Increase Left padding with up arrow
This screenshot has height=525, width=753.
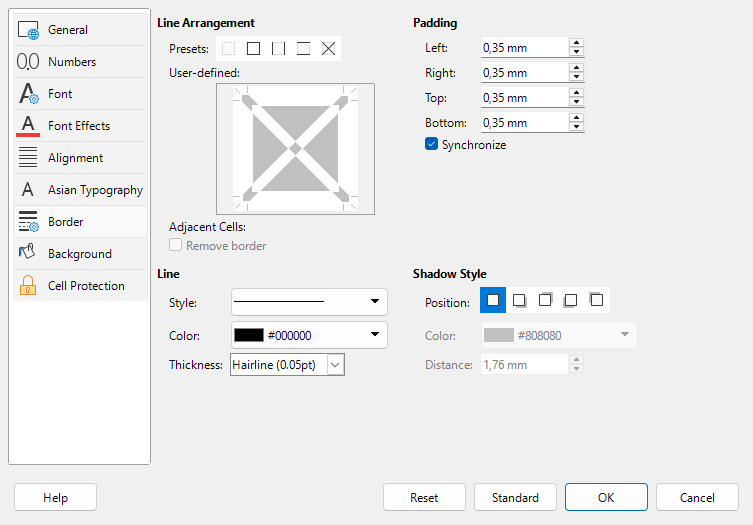(576, 43)
